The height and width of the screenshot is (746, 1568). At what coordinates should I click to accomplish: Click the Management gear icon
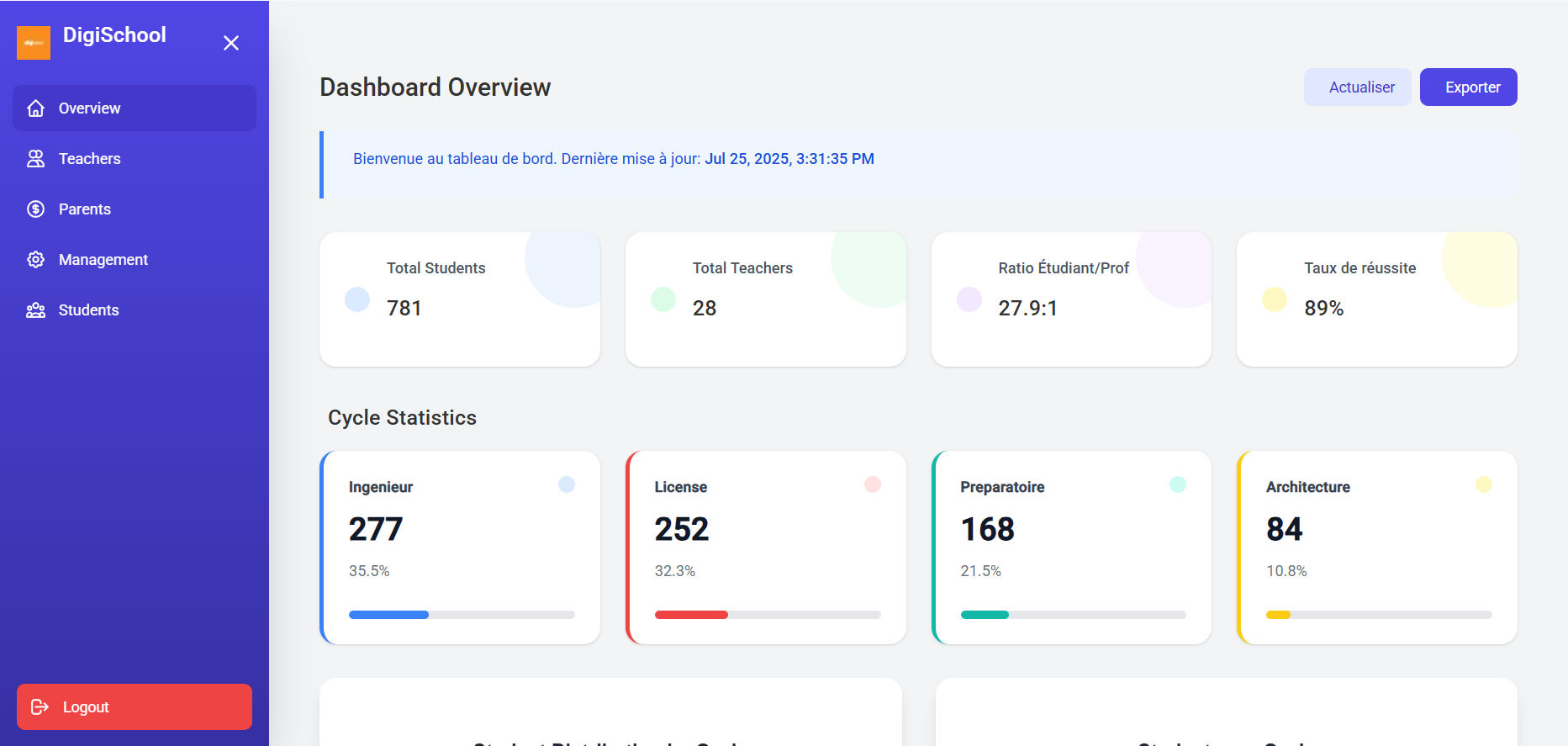pos(35,260)
